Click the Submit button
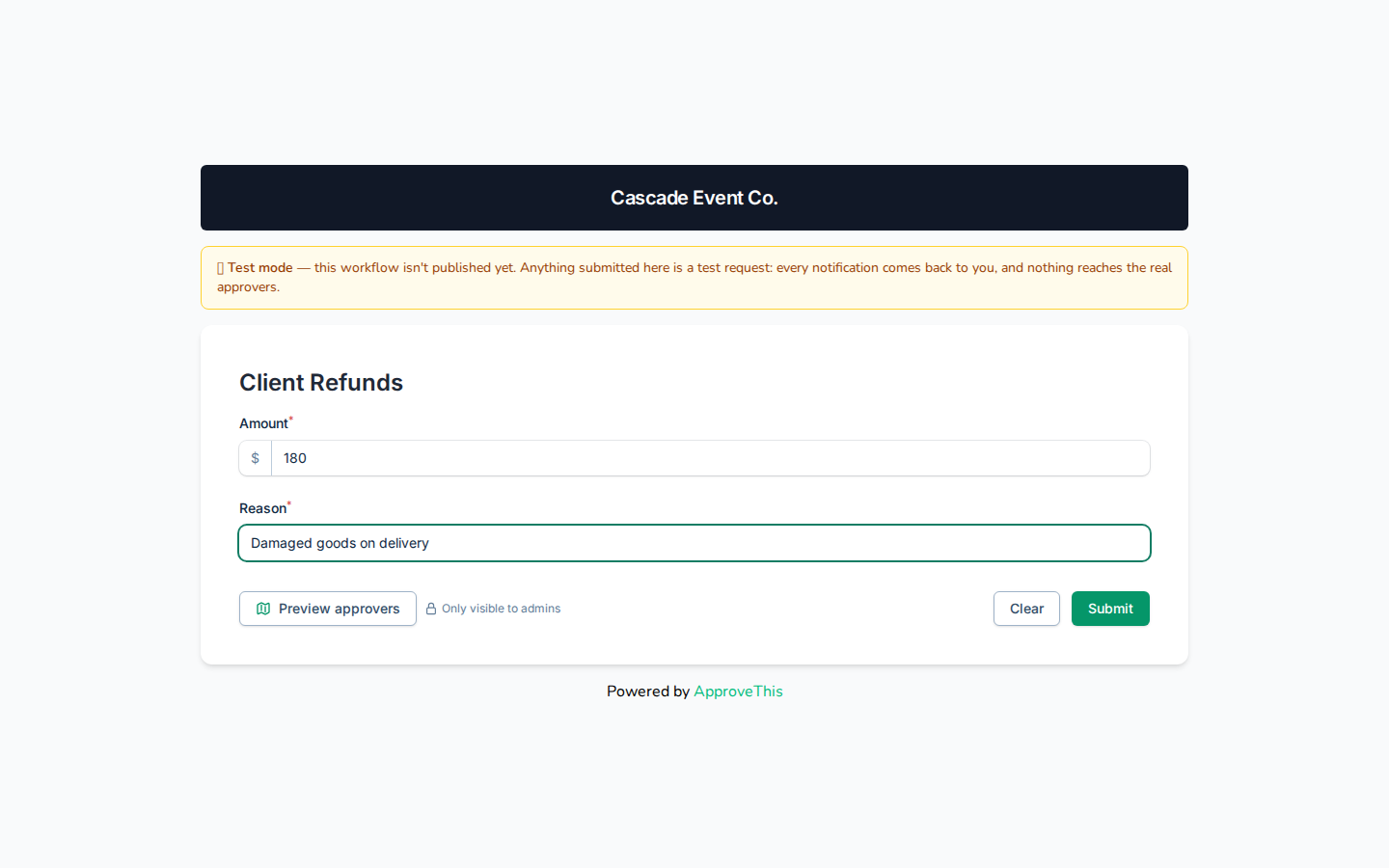The width and height of the screenshot is (1389, 868). [1110, 609]
